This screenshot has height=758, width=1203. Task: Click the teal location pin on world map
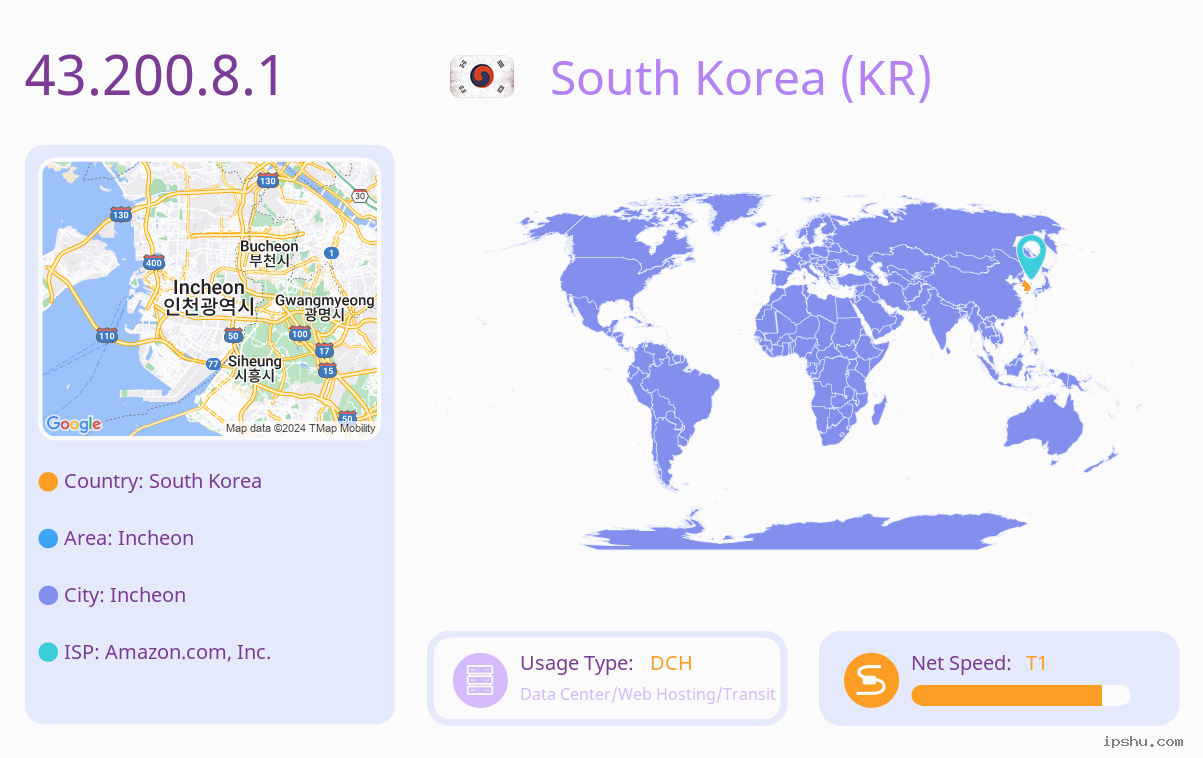[x=1031, y=257]
